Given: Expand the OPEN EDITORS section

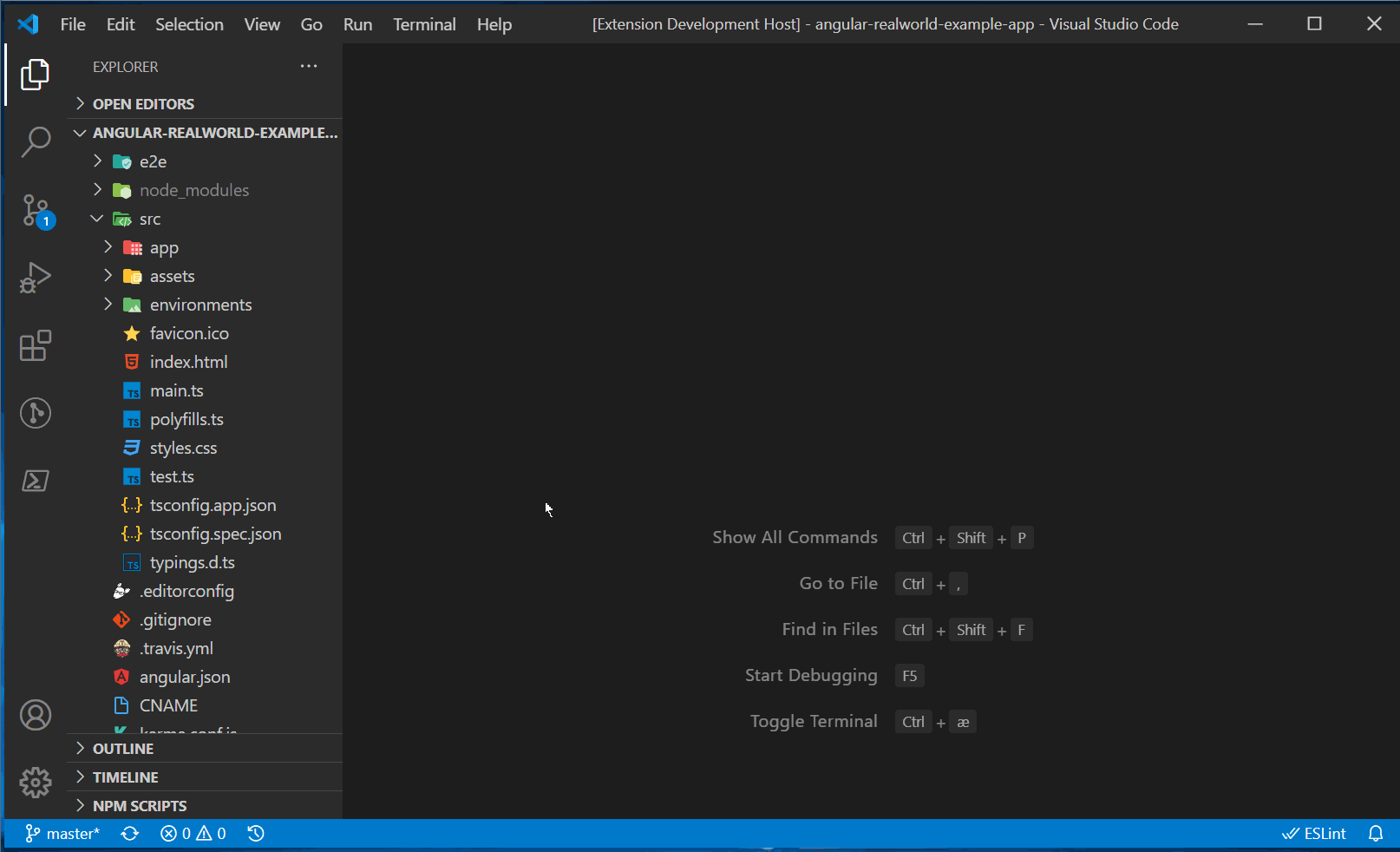Looking at the screenshot, I should click(205, 104).
